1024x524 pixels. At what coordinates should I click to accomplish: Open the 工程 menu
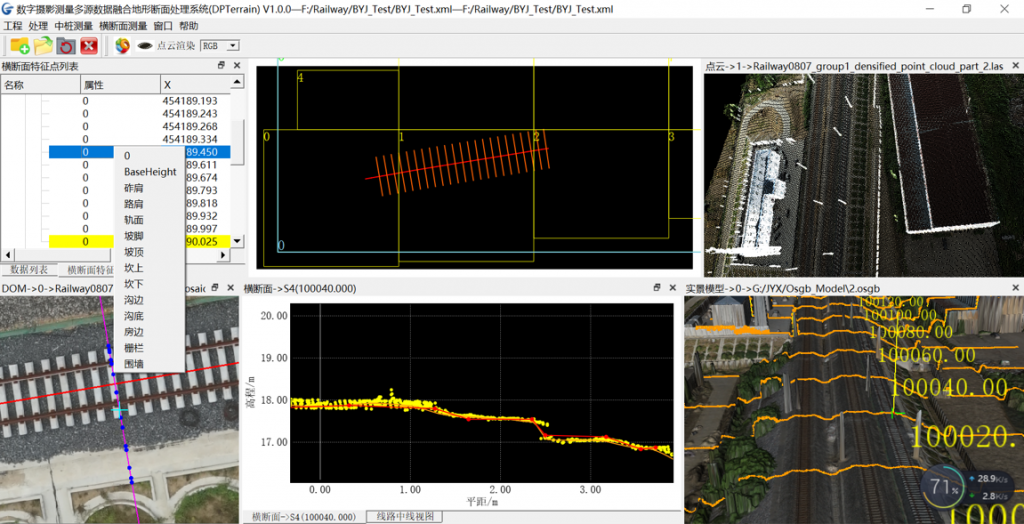click(13, 26)
